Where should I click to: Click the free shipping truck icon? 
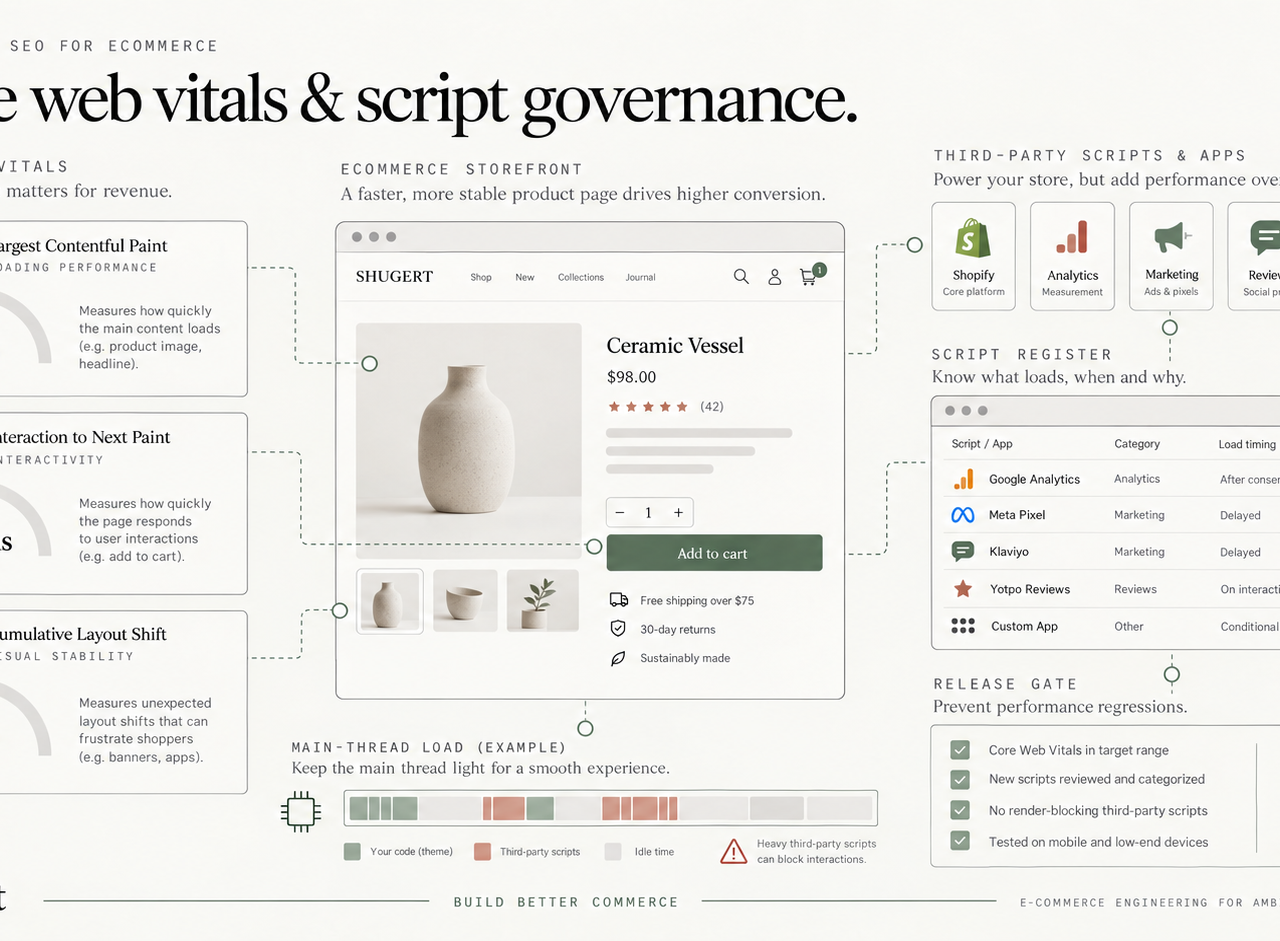pos(619,600)
